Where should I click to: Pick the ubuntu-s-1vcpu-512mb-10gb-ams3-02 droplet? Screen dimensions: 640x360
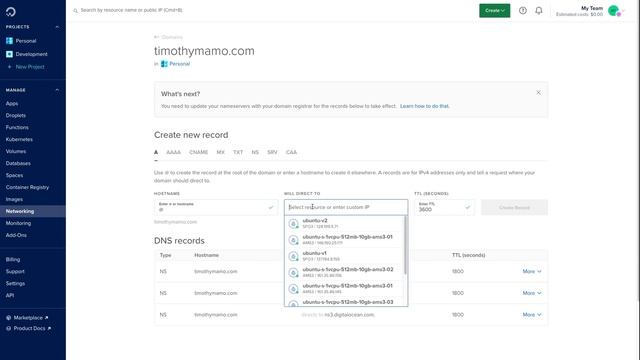click(x=344, y=272)
